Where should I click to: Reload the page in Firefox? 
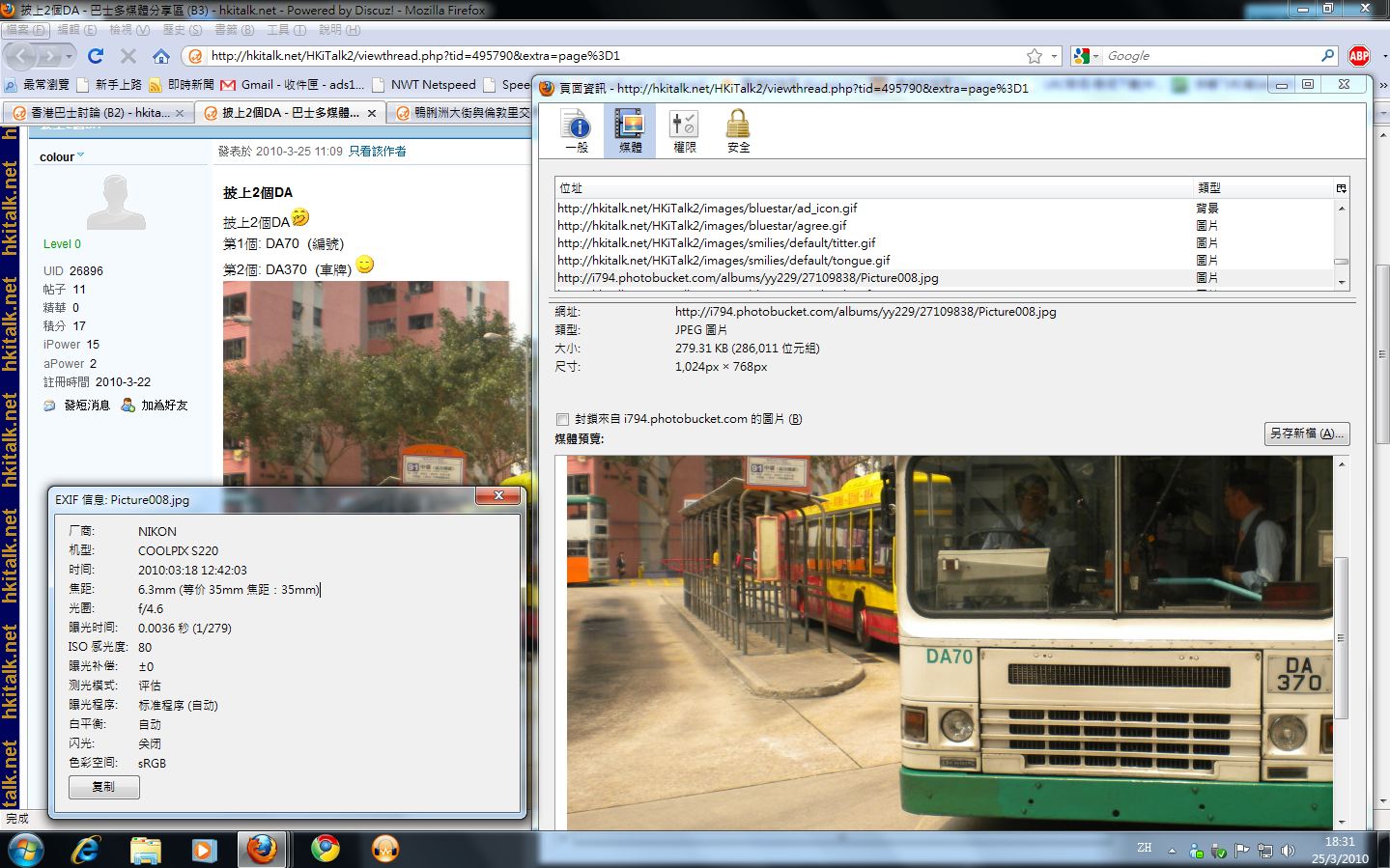[96, 56]
